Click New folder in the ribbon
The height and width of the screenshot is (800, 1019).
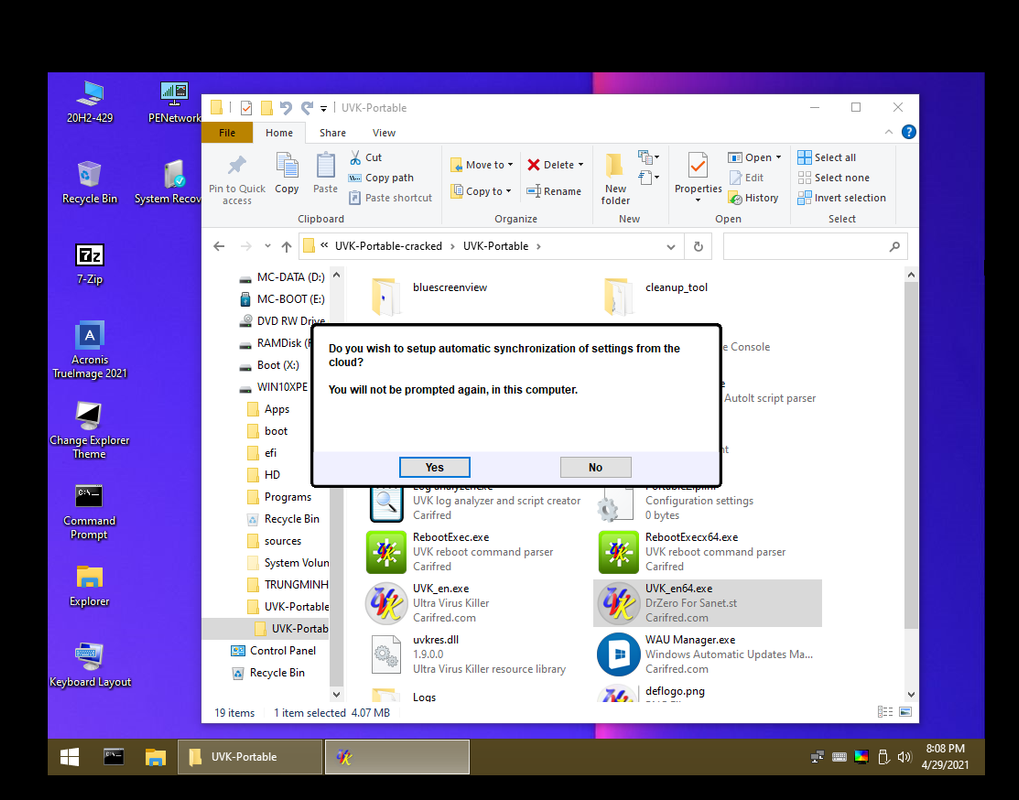(615, 179)
